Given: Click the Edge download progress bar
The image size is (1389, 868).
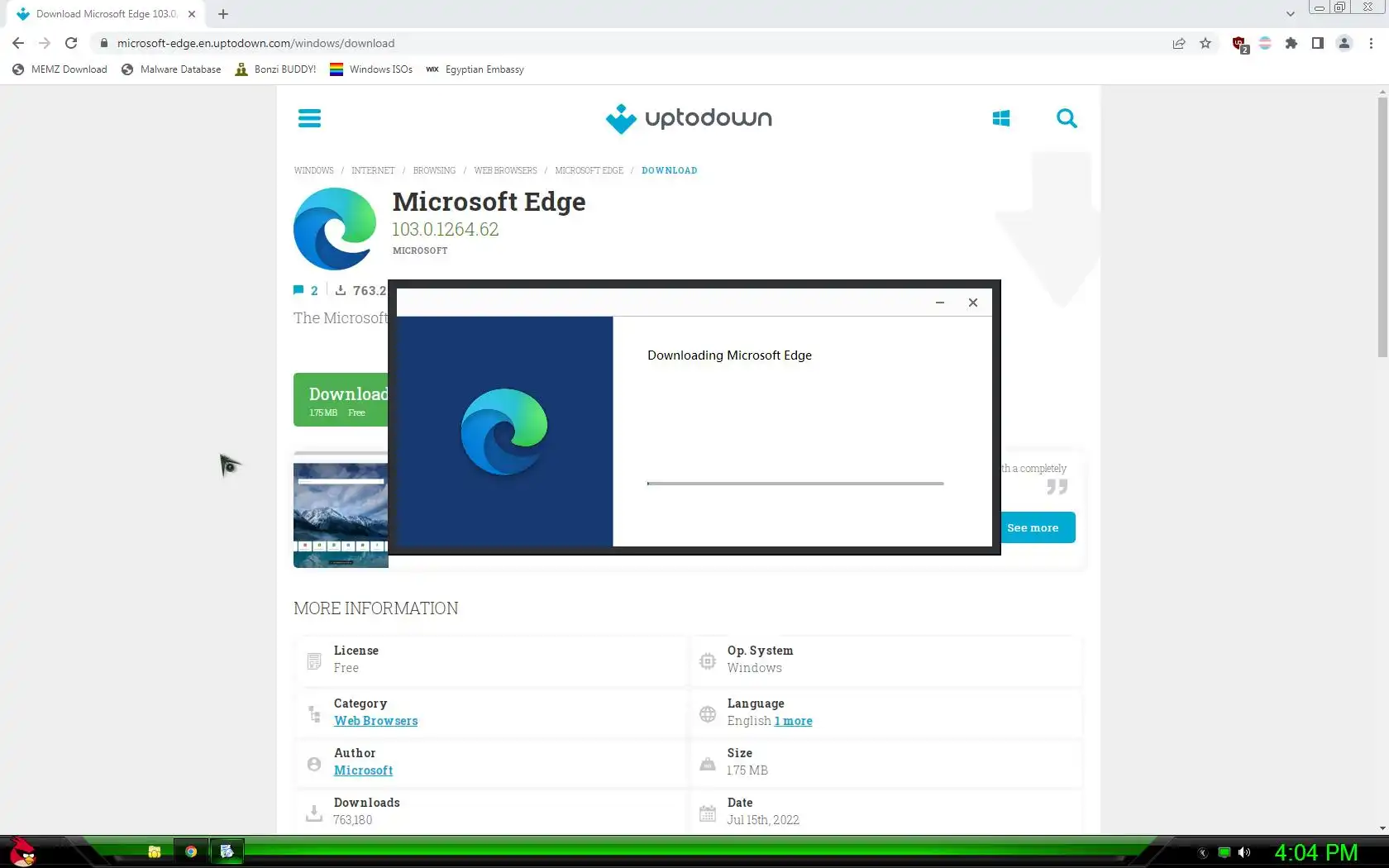Looking at the screenshot, I should tap(795, 484).
